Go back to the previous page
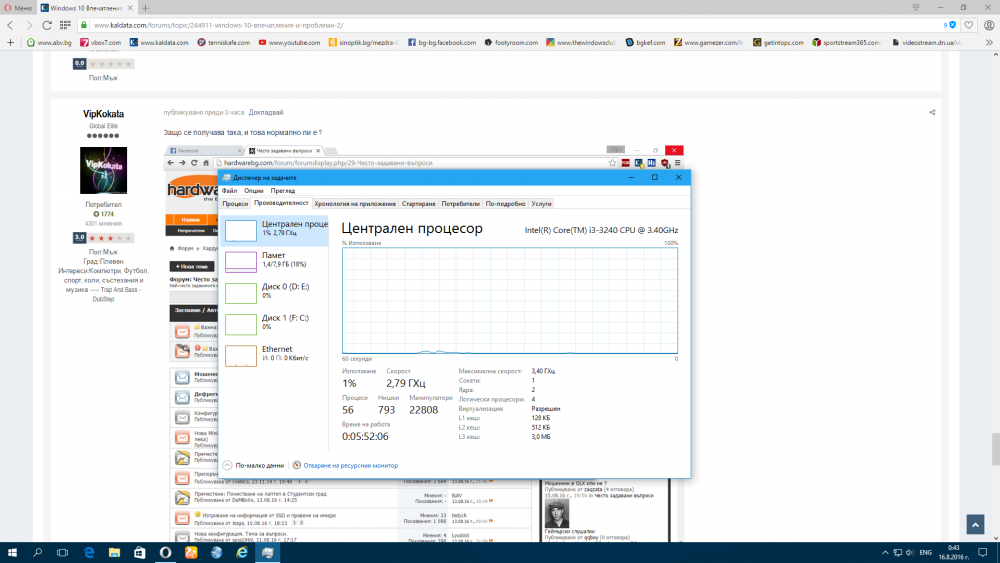This screenshot has width=1000, height=563. pyautogui.click(x=10, y=25)
